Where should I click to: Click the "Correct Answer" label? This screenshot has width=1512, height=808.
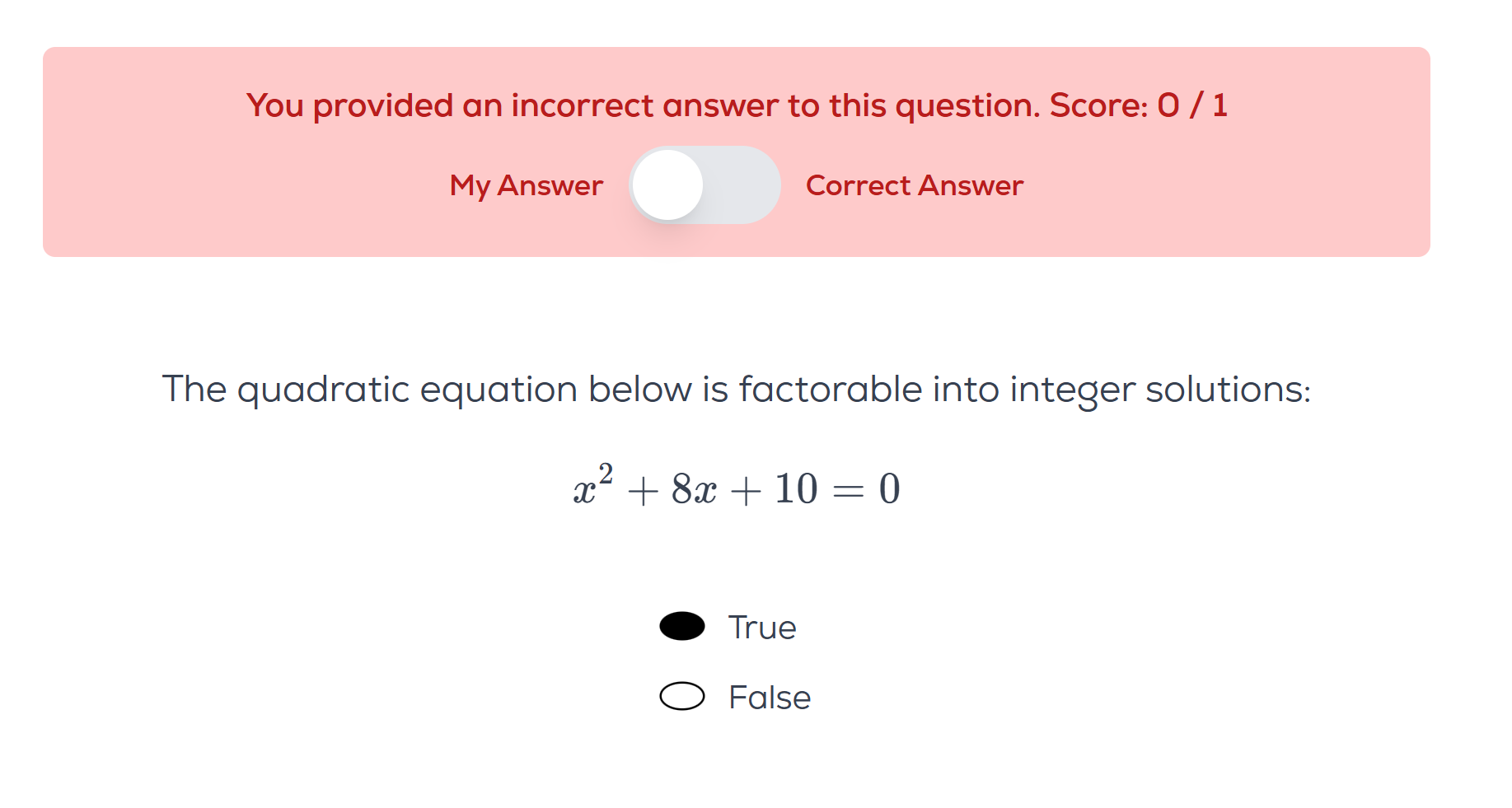(x=915, y=186)
